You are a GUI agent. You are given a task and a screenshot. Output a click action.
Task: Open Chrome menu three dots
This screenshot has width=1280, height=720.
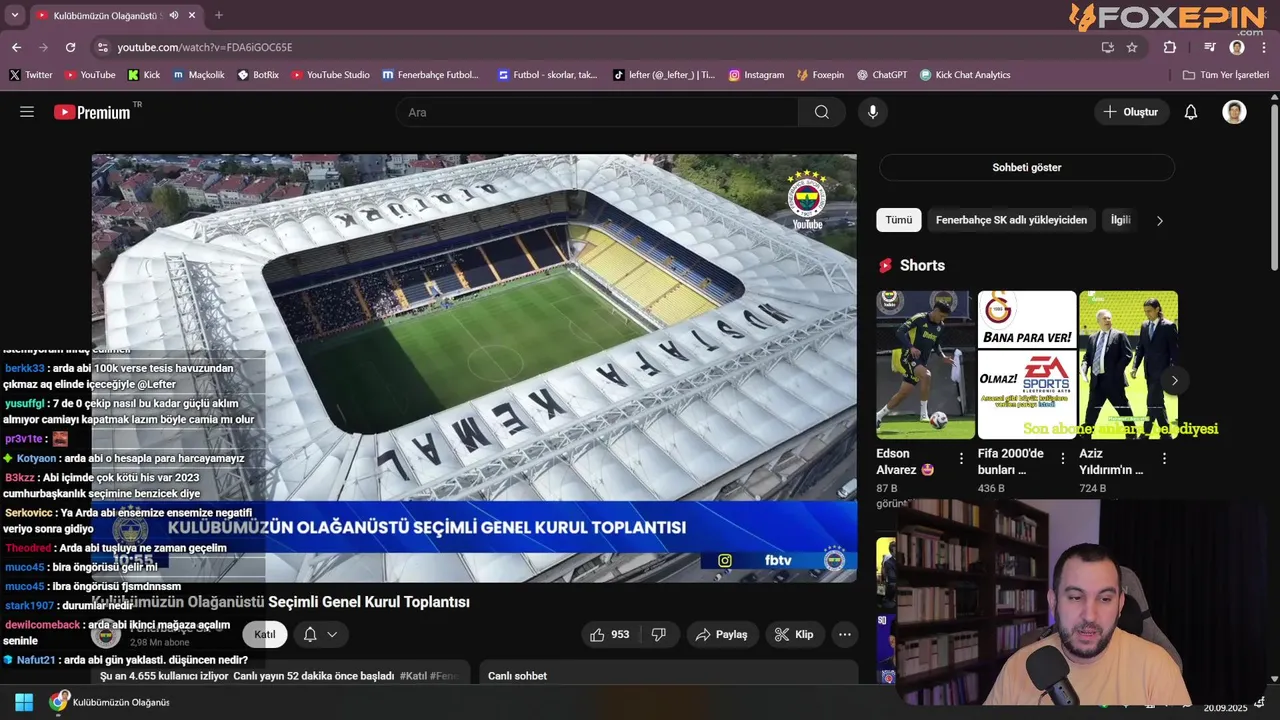pyautogui.click(x=1264, y=47)
